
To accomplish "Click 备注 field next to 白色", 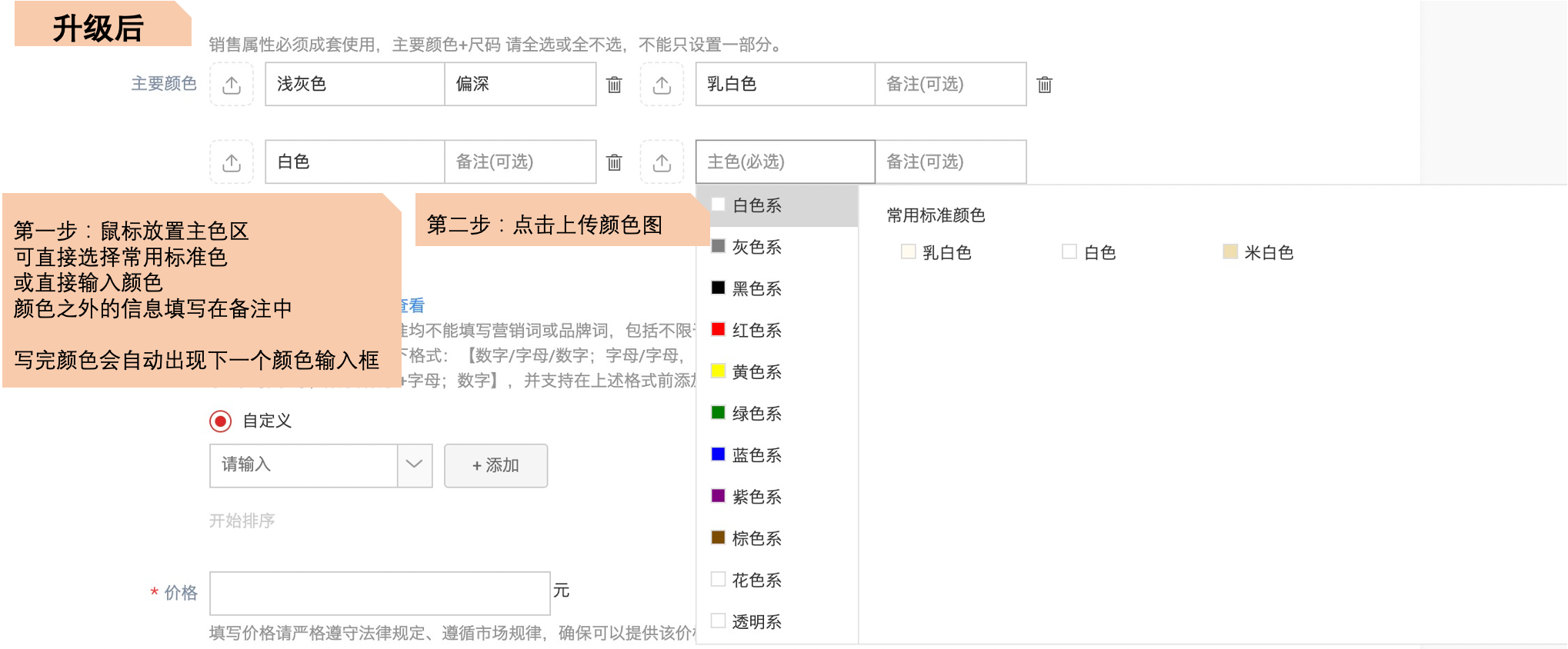I will [x=520, y=162].
